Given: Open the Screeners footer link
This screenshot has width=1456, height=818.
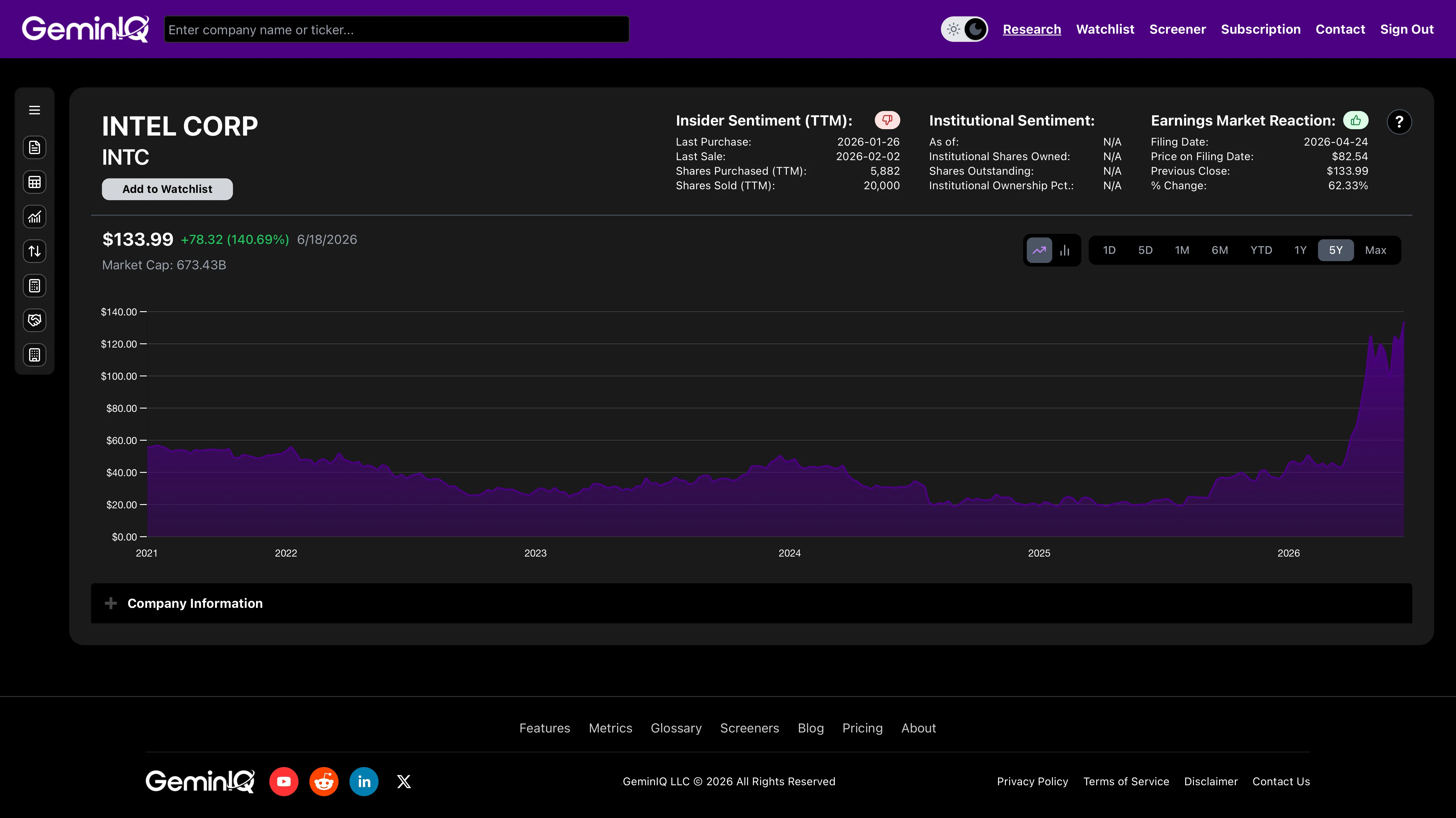Looking at the screenshot, I should pyautogui.click(x=750, y=728).
